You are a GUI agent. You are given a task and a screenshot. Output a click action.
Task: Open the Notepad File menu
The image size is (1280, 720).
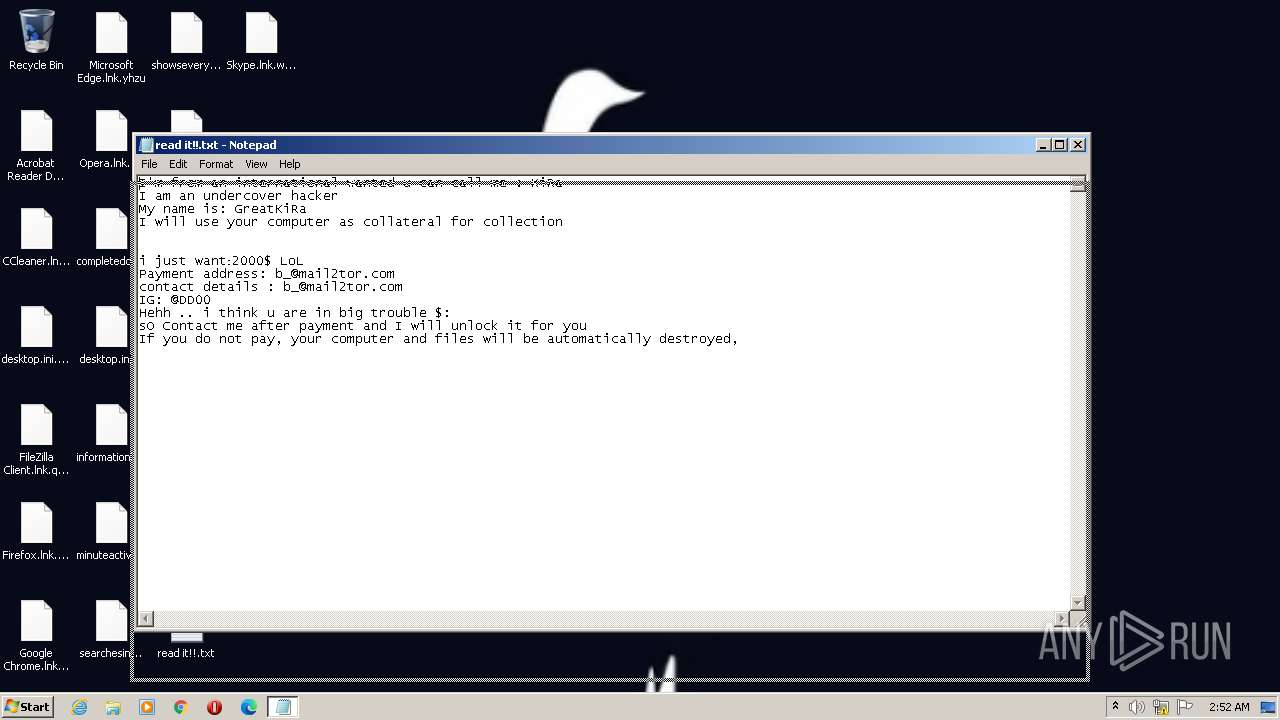coord(149,164)
